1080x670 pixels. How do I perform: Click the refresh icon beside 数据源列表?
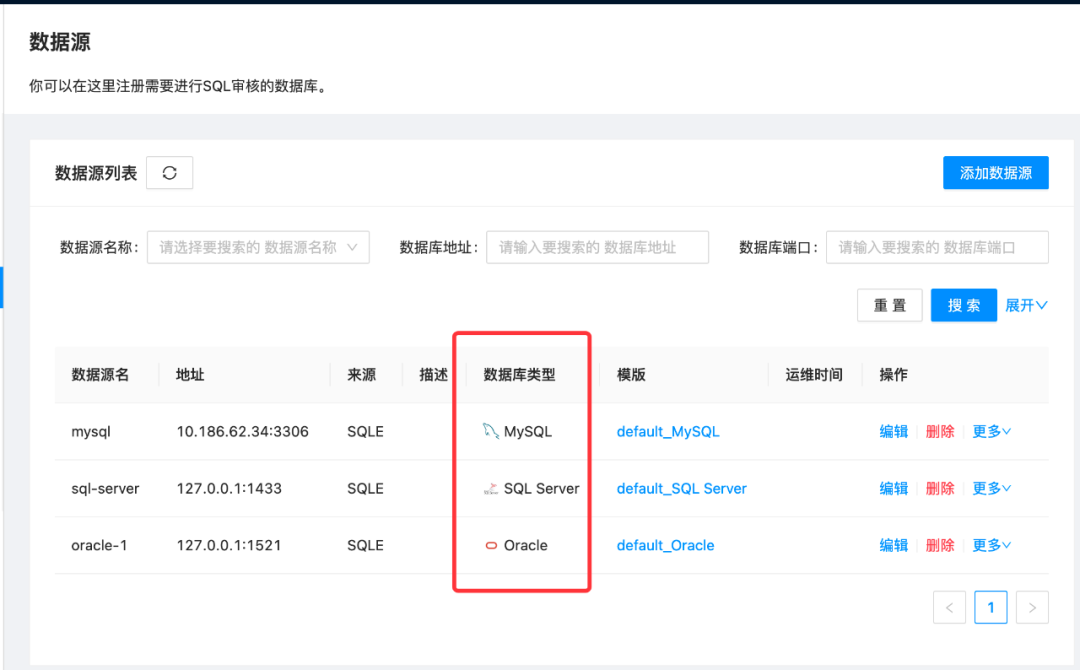tap(169, 173)
